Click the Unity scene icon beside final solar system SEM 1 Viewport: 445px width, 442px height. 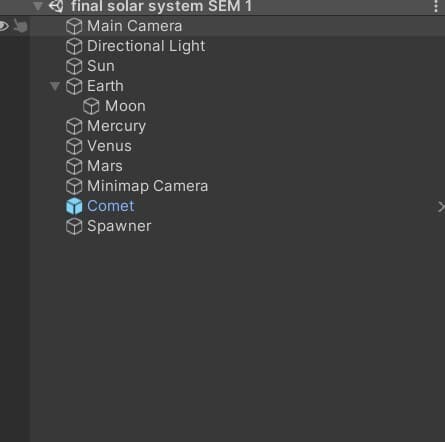coord(56,6)
